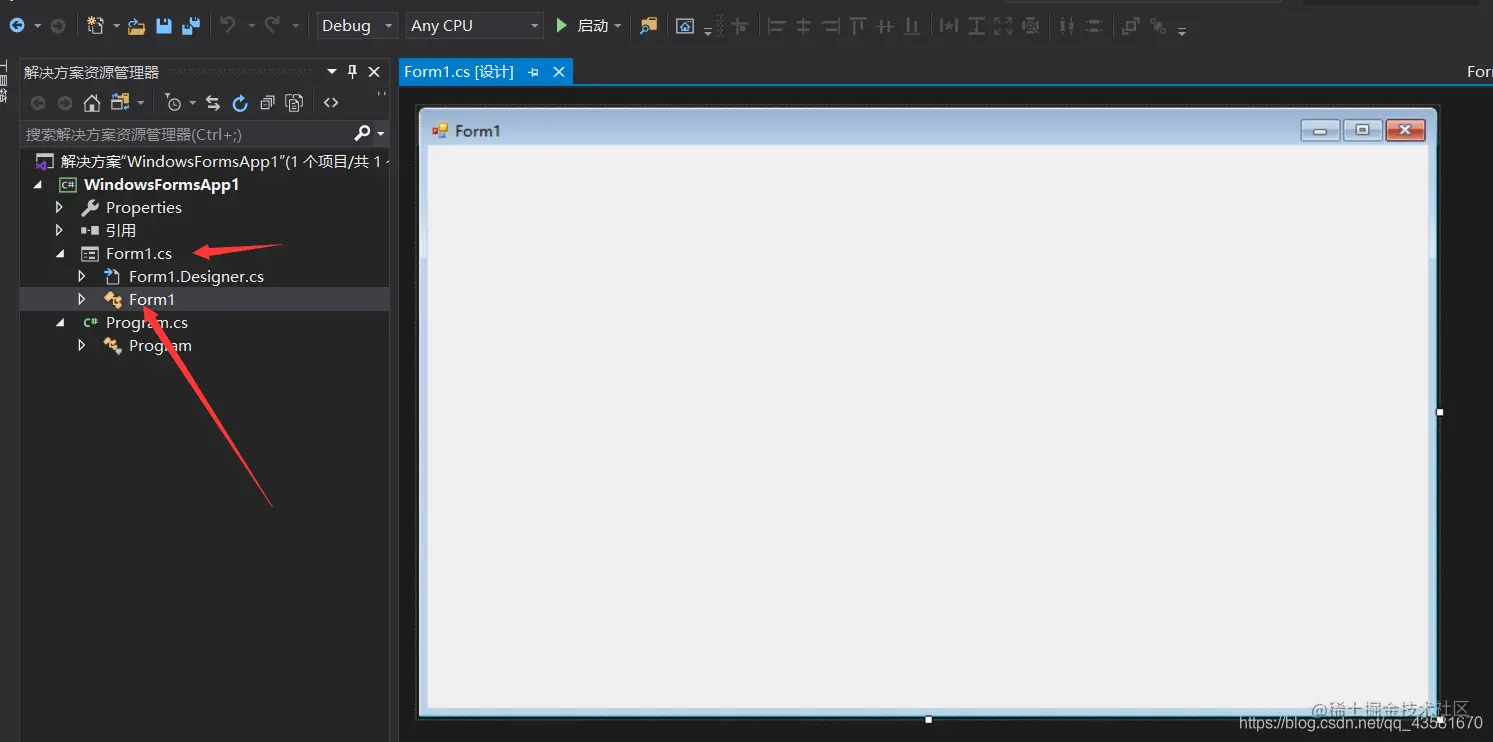1493x742 pixels.
Task: Click the form's bottom-edge resize handle
Action: [x=929, y=720]
